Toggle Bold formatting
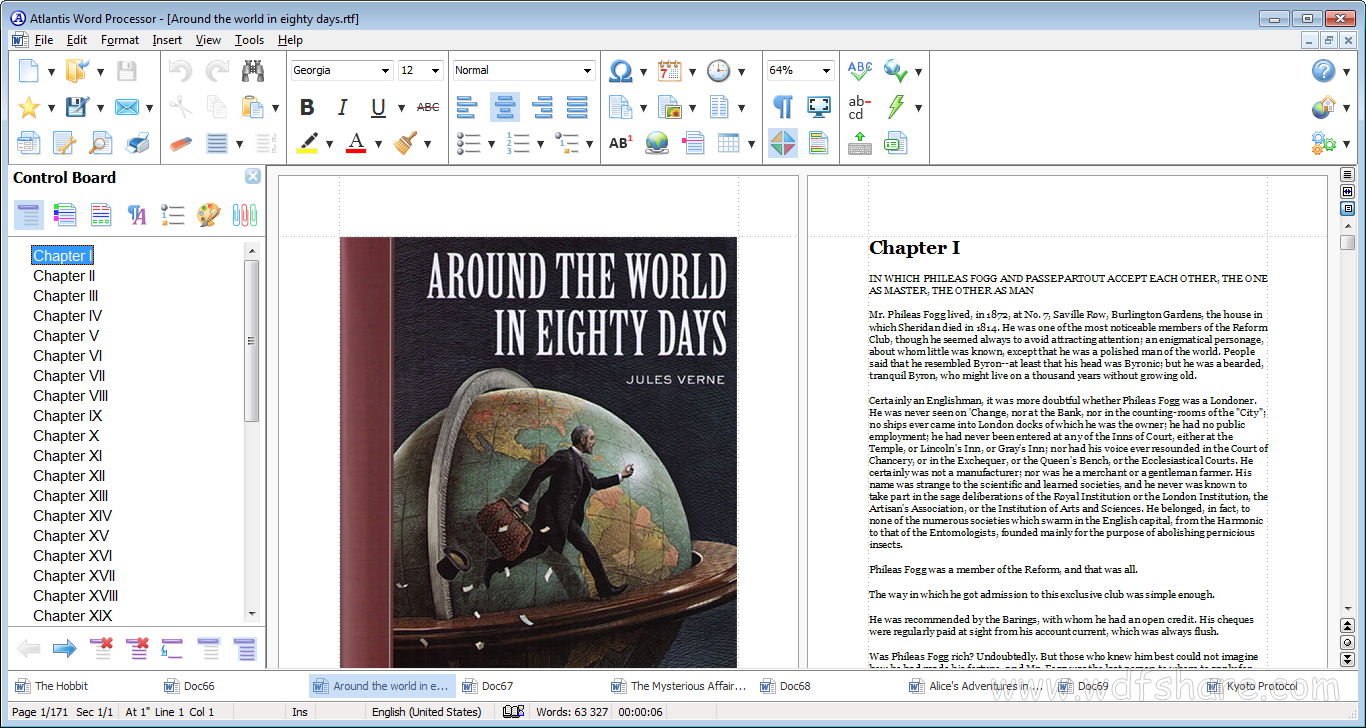1366x728 pixels. point(307,107)
